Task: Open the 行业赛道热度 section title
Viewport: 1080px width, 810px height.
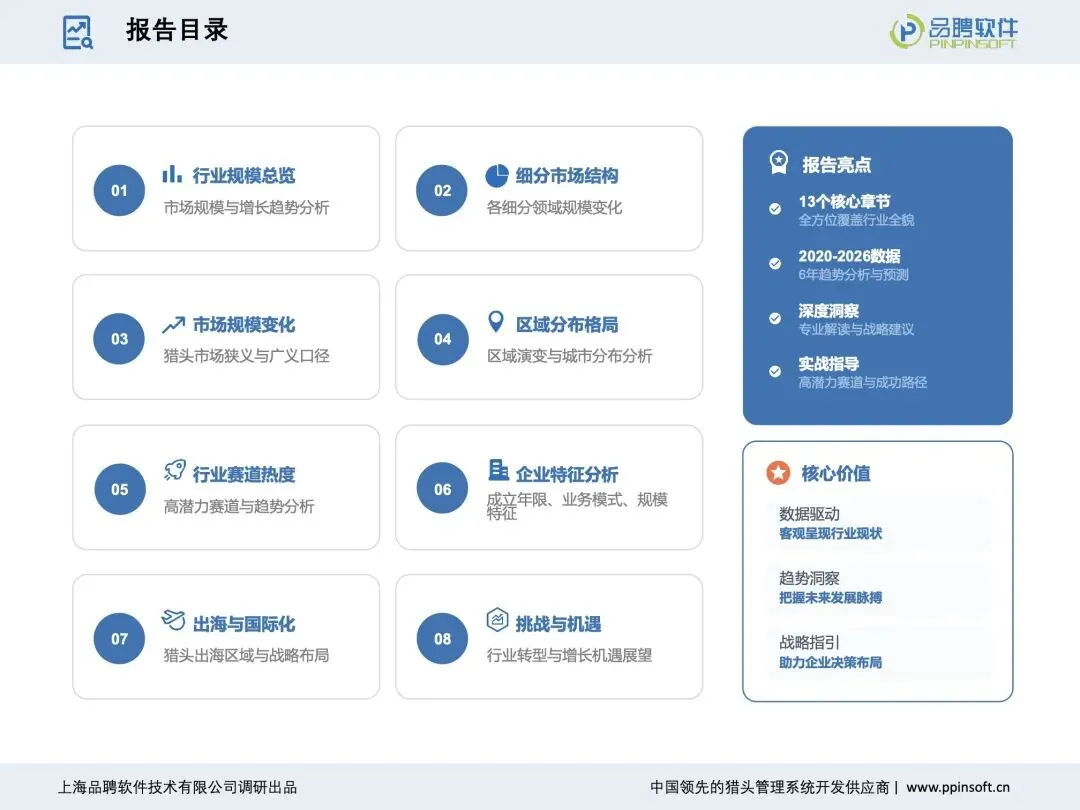Action: 244,474
